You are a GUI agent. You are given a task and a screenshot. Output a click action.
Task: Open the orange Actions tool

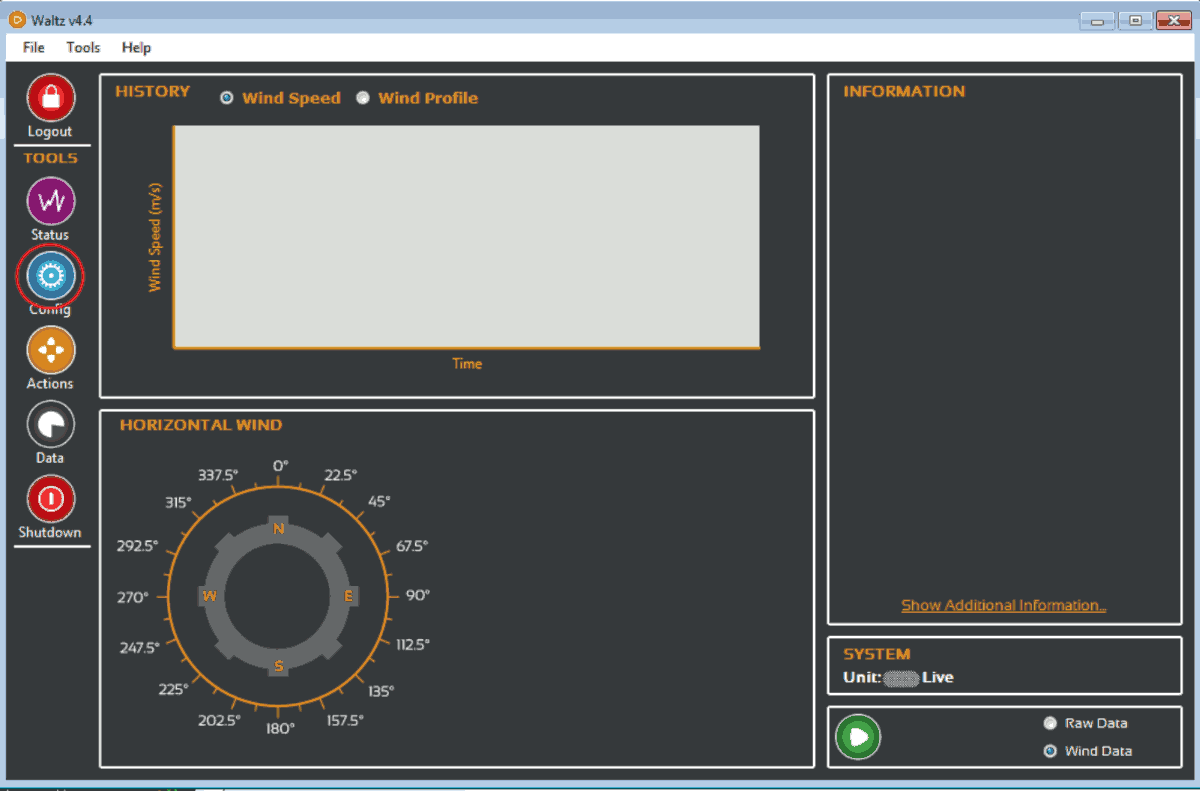click(x=50, y=350)
